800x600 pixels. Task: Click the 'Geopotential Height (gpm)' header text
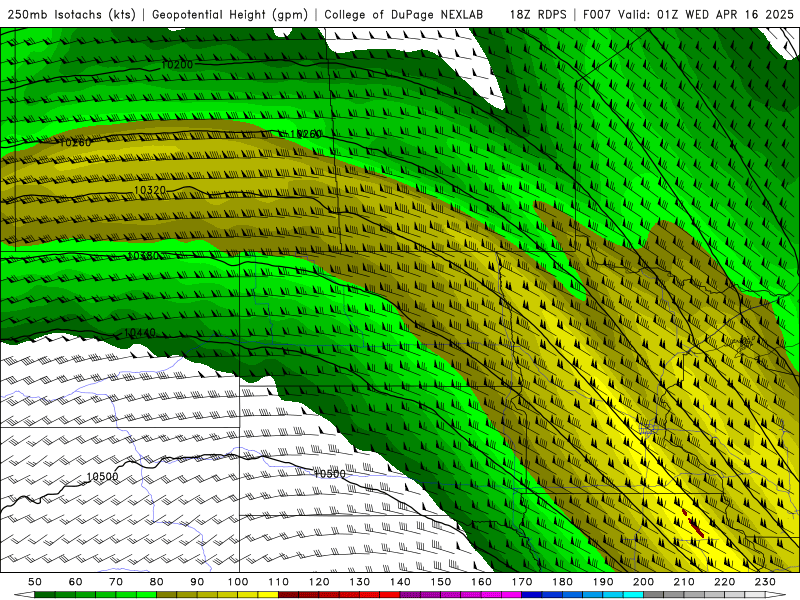[230, 15]
